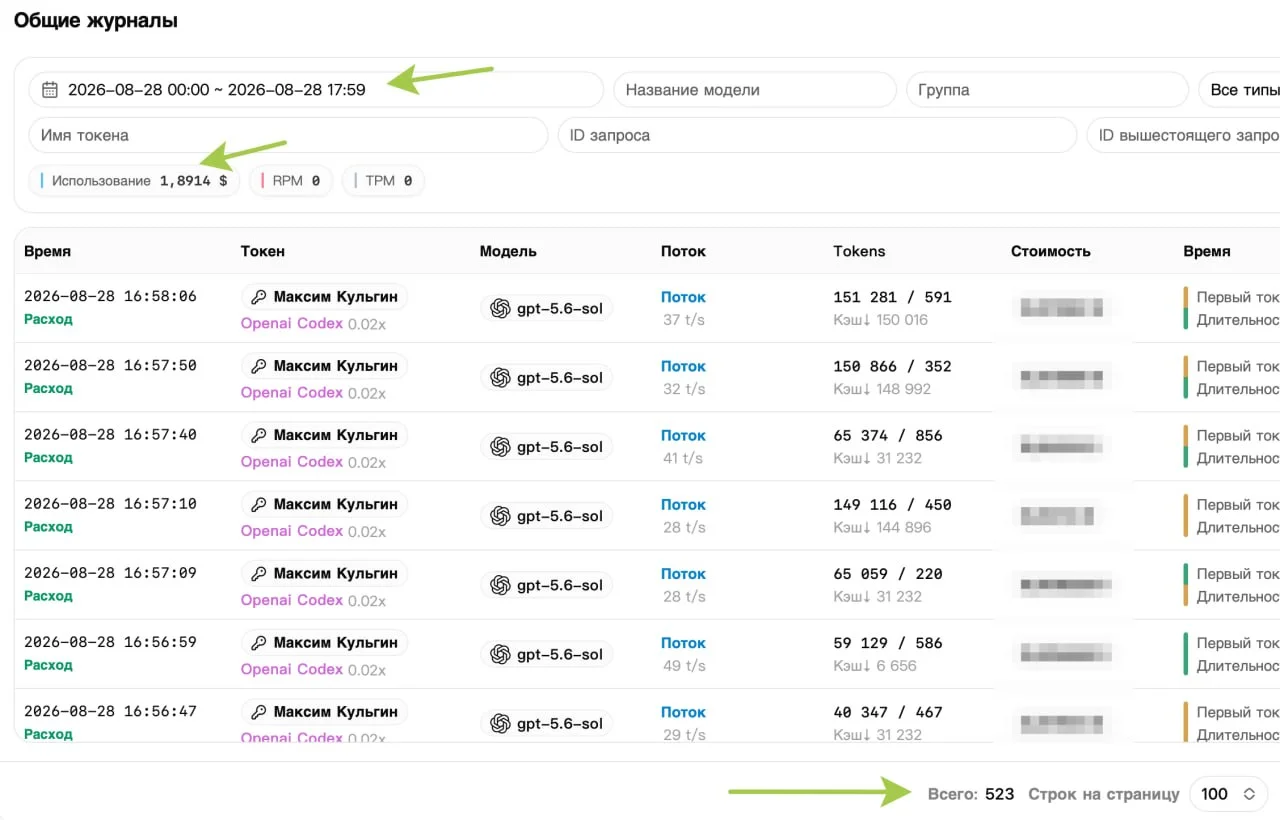This screenshot has height=820, width=1280.
Task: Click the key icon in the 16:57:40 row
Action: pos(258,435)
